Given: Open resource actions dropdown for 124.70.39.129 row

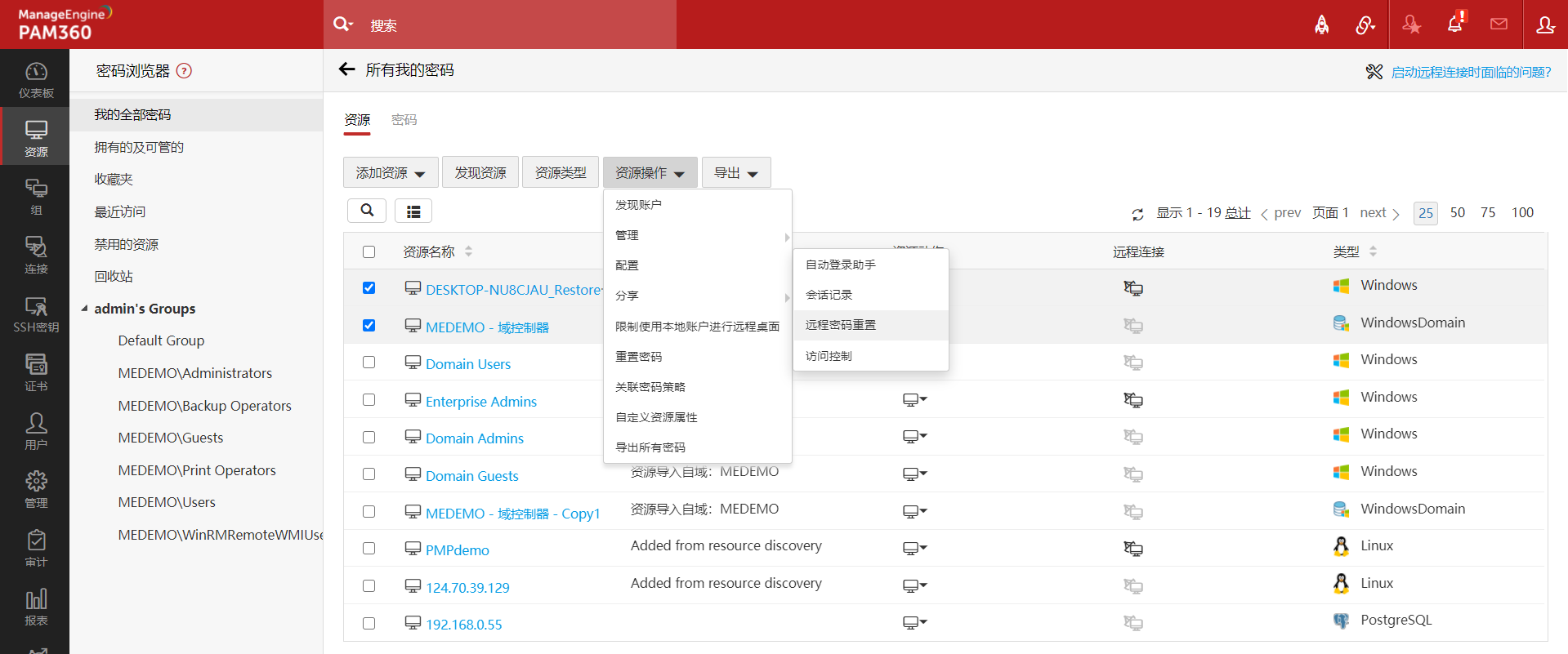Looking at the screenshot, I should click(x=915, y=585).
